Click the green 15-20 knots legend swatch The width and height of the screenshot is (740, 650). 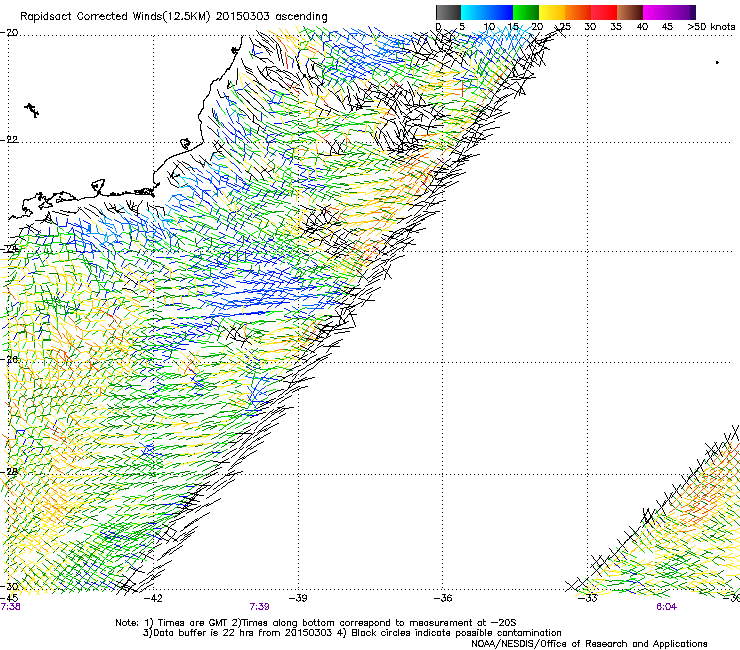[526, 12]
